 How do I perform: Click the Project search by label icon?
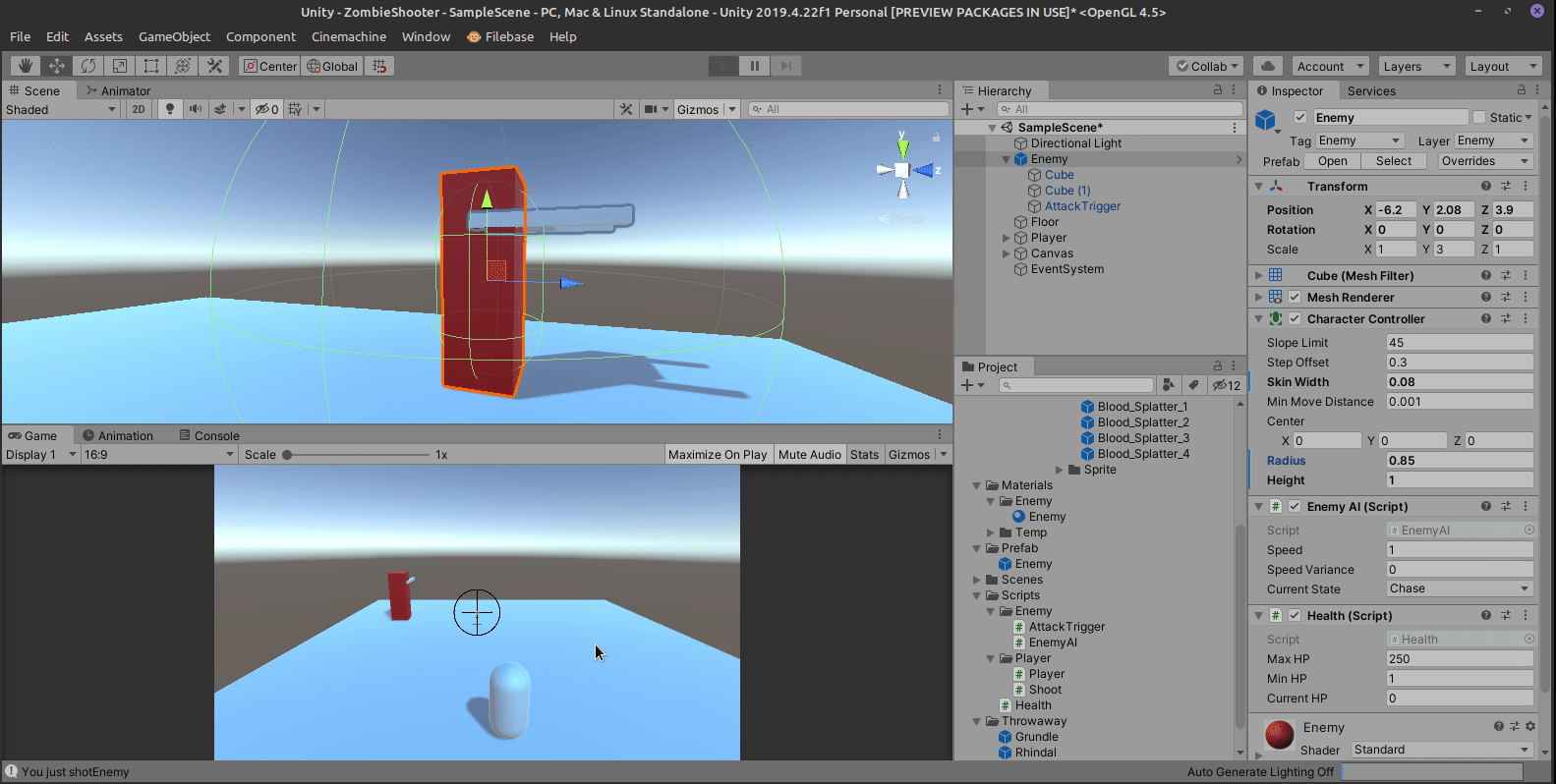pyautogui.click(x=1192, y=385)
